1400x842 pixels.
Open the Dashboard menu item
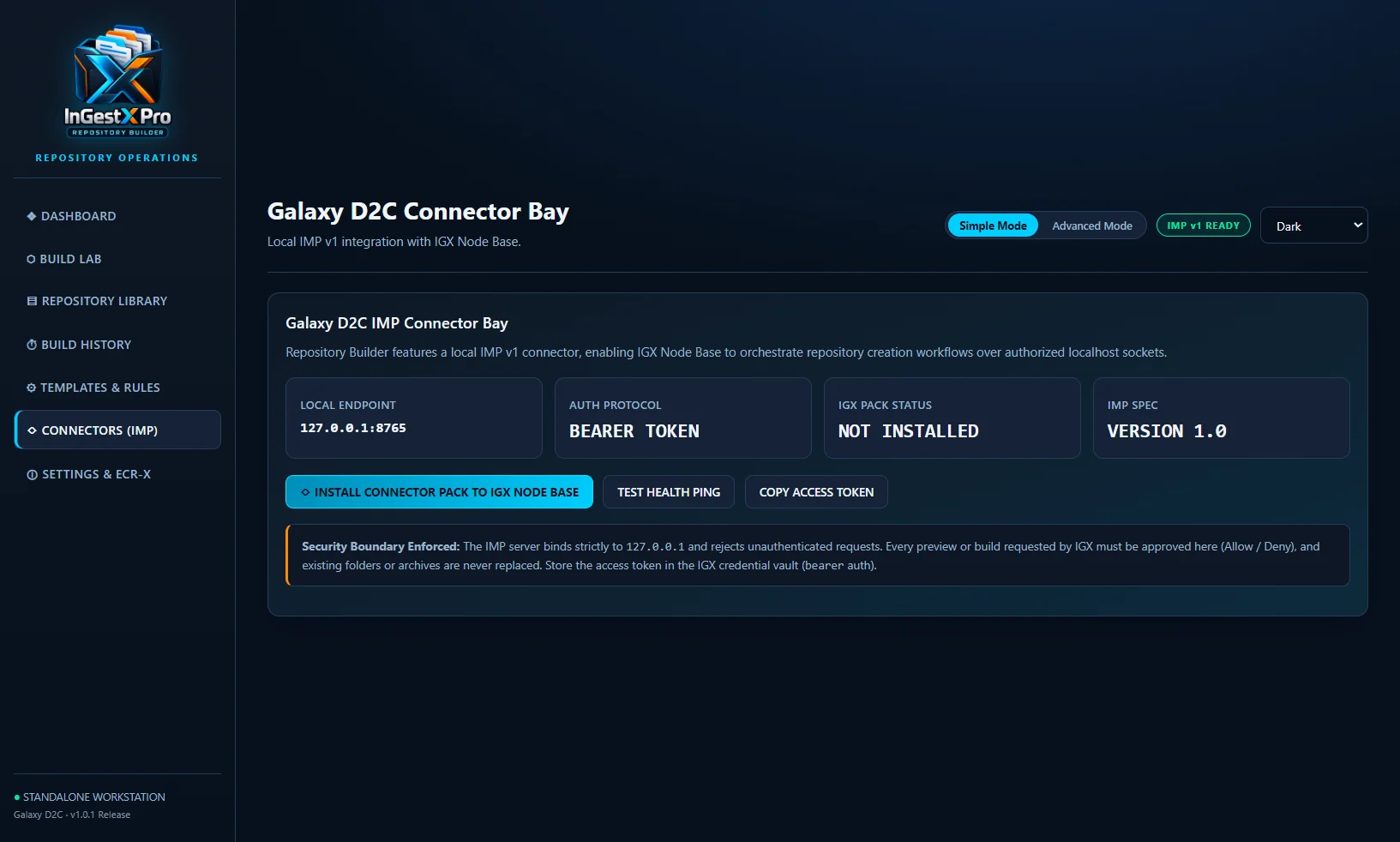(117, 216)
